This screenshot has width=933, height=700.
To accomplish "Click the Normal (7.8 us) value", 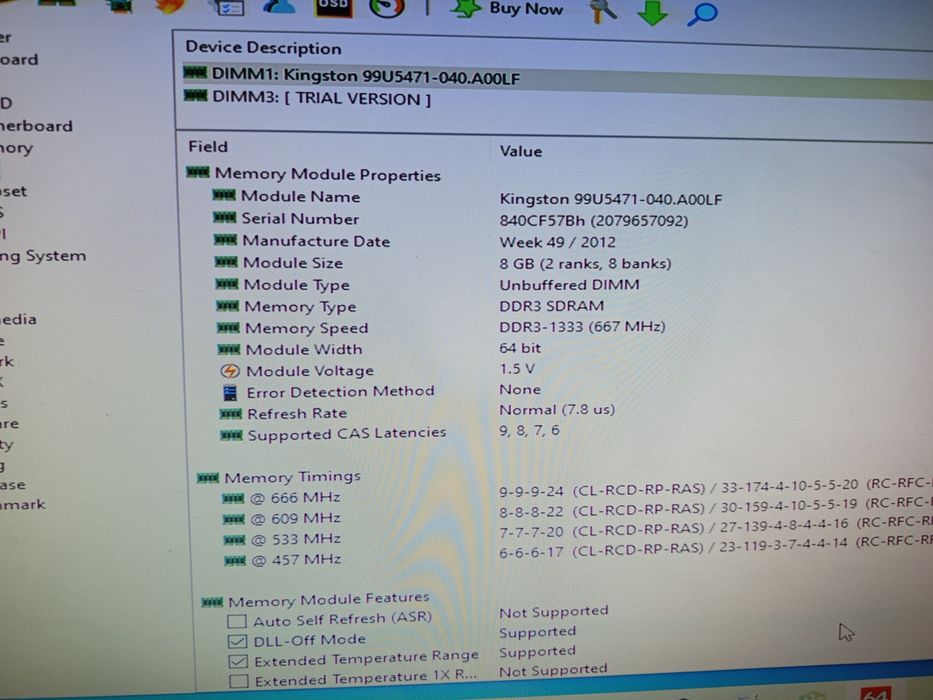I will (557, 410).
